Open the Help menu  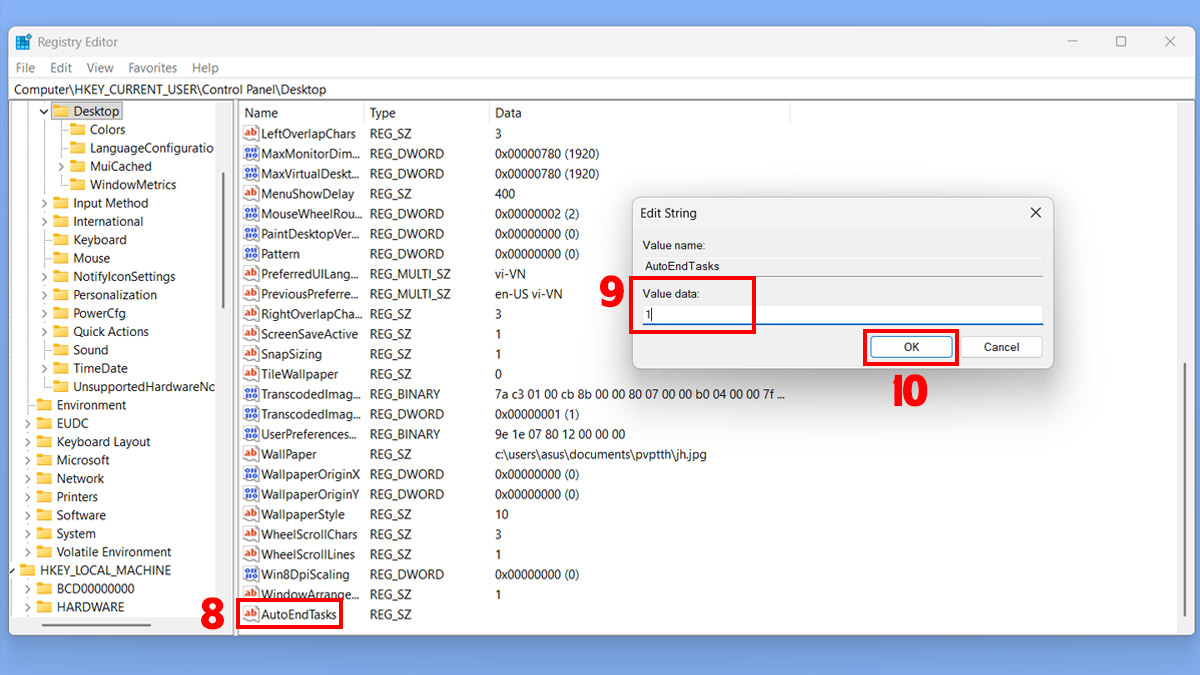(205, 68)
